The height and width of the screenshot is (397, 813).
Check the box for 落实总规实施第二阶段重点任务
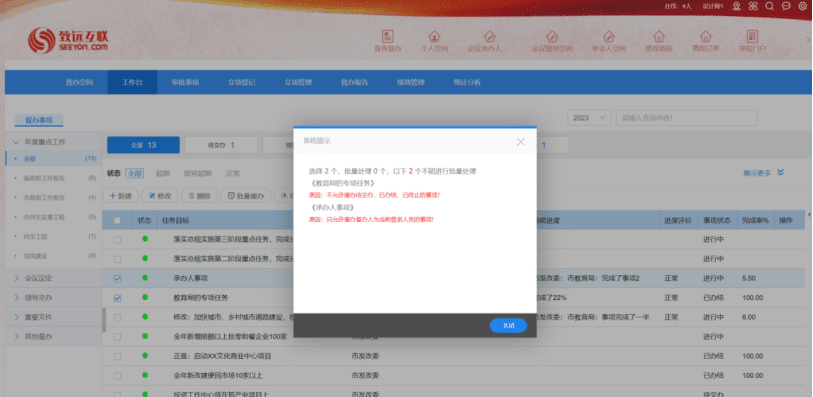pyautogui.click(x=117, y=259)
